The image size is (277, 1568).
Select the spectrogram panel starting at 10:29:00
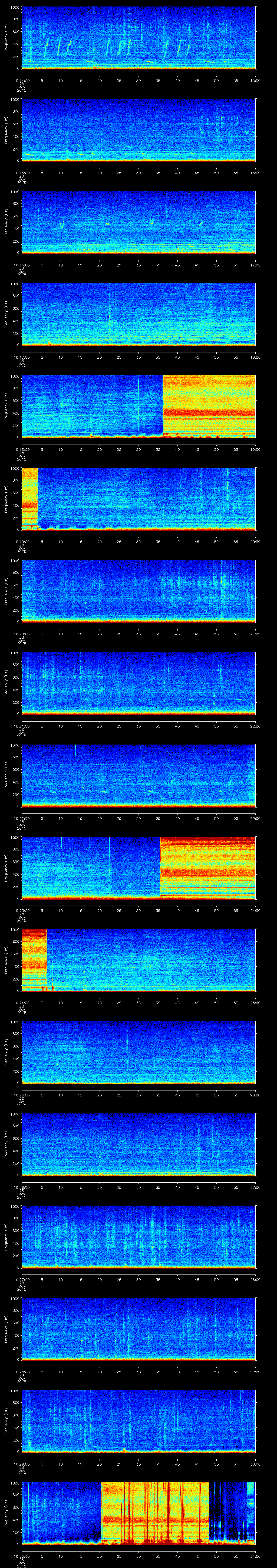[x=138, y=1421]
